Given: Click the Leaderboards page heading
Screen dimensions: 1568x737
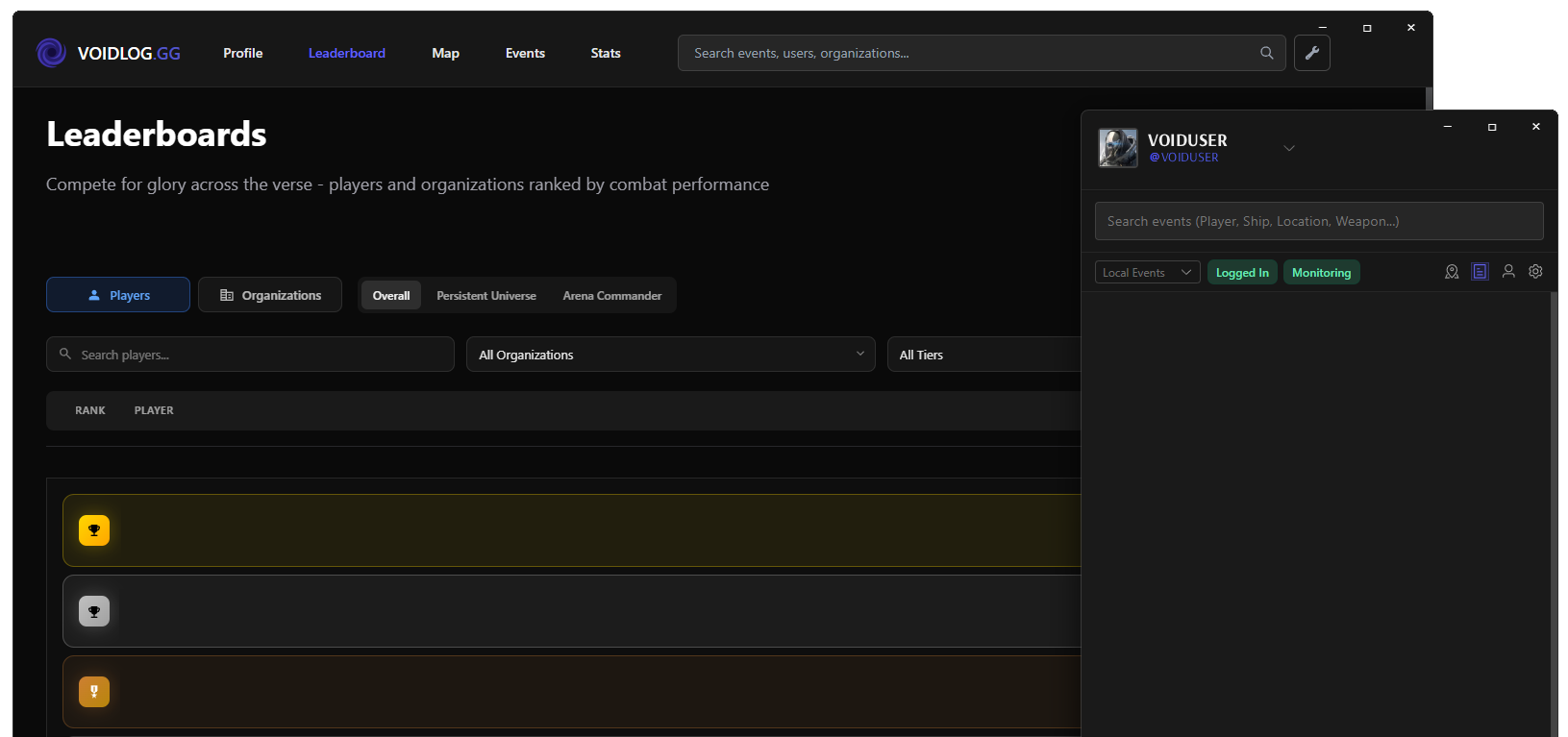Looking at the screenshot, I should [157, 135].
